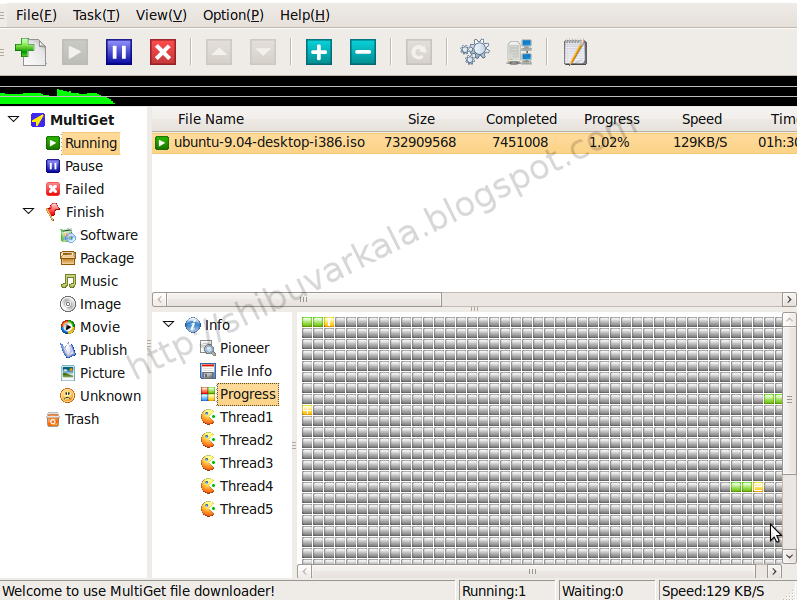Open the Publish folder

103,350
